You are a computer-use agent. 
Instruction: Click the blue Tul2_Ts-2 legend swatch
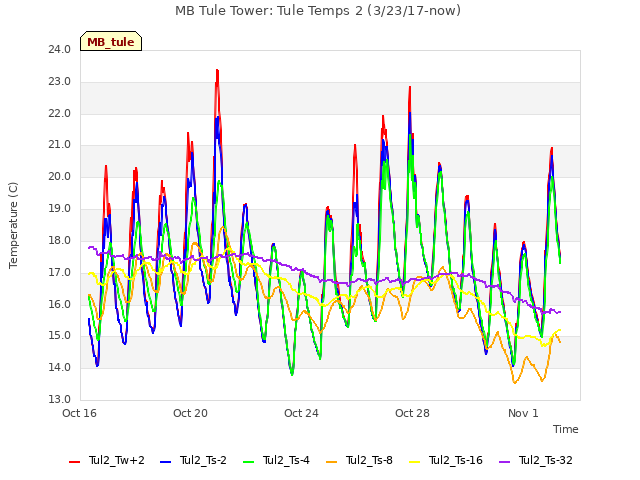click(x=165, y=462)
